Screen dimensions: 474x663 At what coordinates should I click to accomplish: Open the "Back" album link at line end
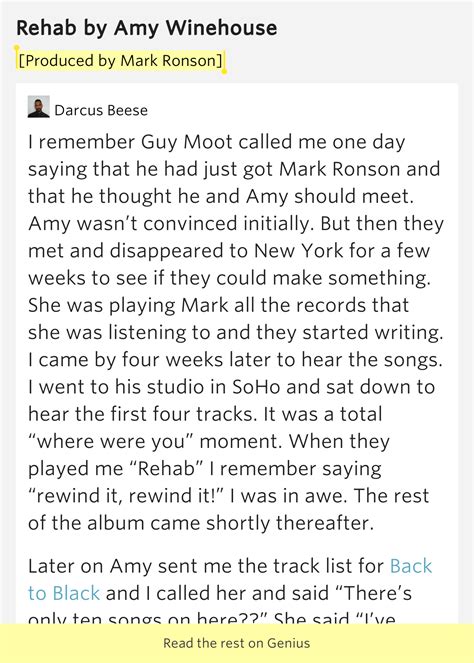pos(411,566)
